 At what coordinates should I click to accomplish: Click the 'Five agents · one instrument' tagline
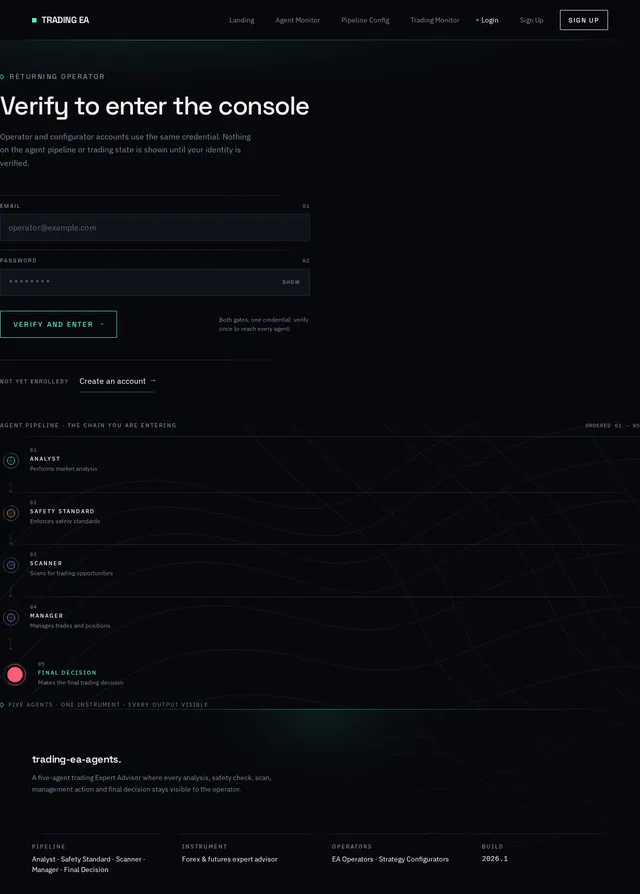108,705
